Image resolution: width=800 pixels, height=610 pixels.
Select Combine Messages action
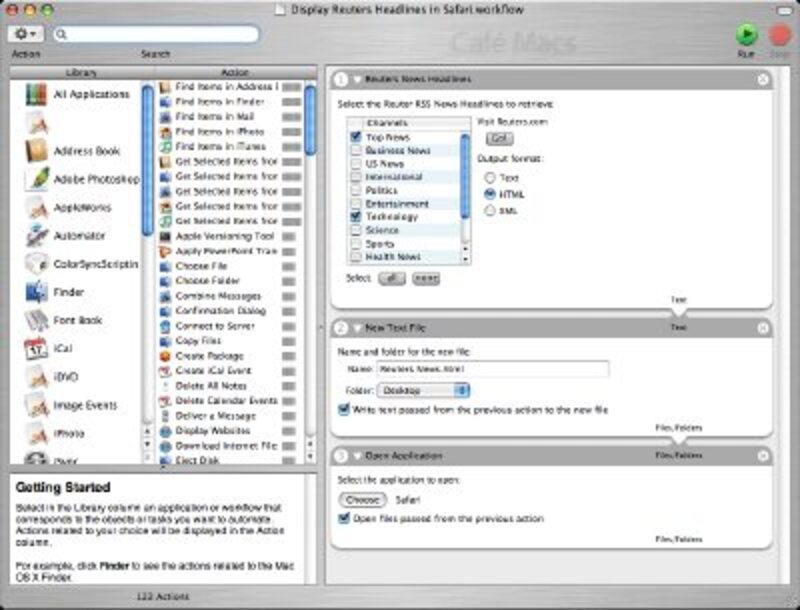click(x=228, y=296)
